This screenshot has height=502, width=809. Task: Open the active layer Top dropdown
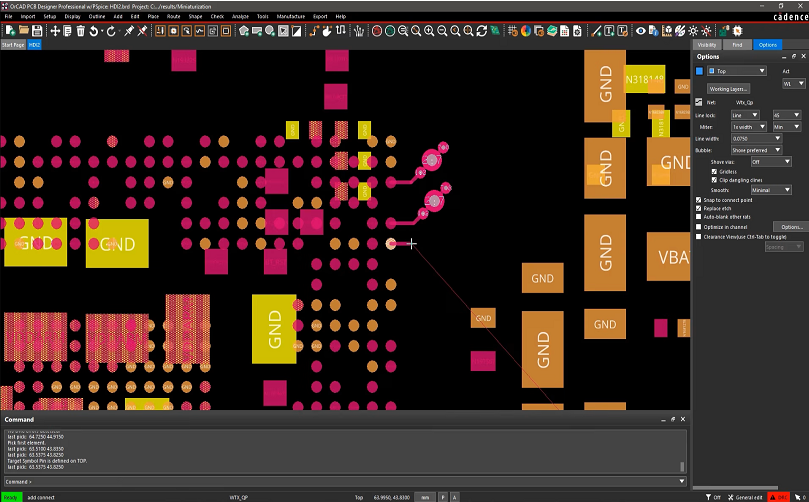[736, 71]
